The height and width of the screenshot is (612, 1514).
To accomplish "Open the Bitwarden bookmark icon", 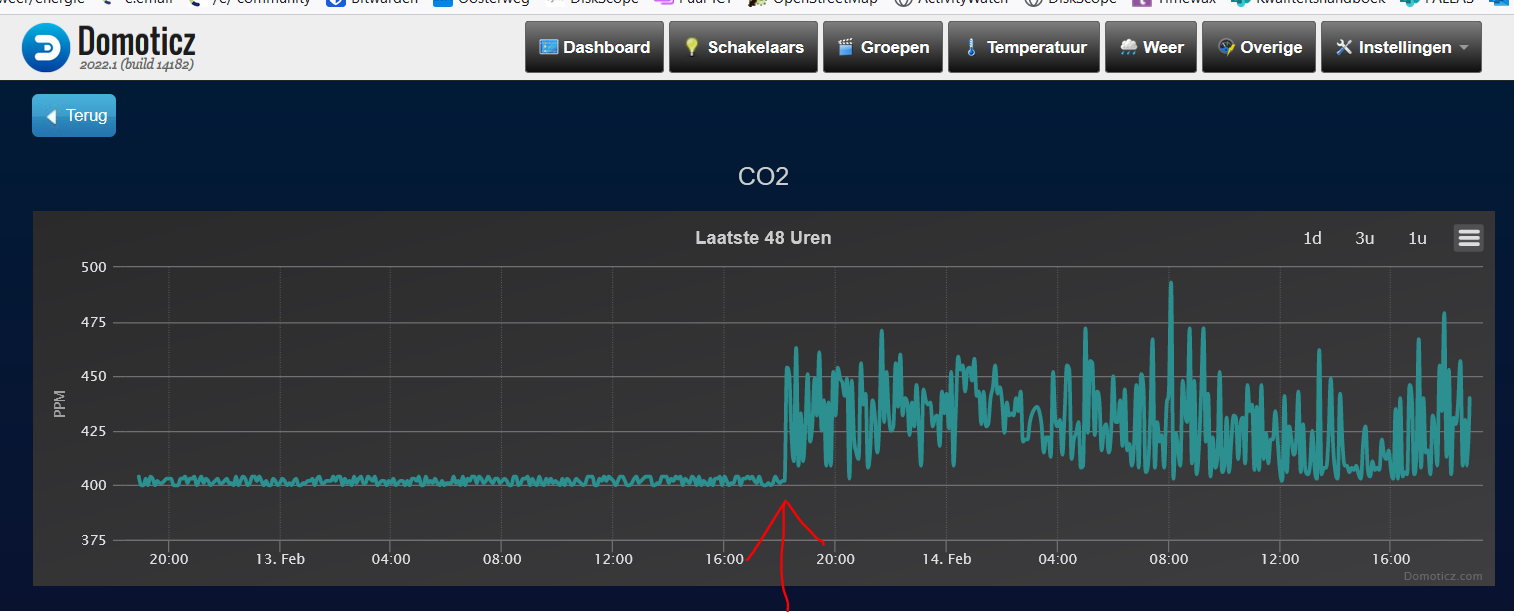I will click(335, 2).
